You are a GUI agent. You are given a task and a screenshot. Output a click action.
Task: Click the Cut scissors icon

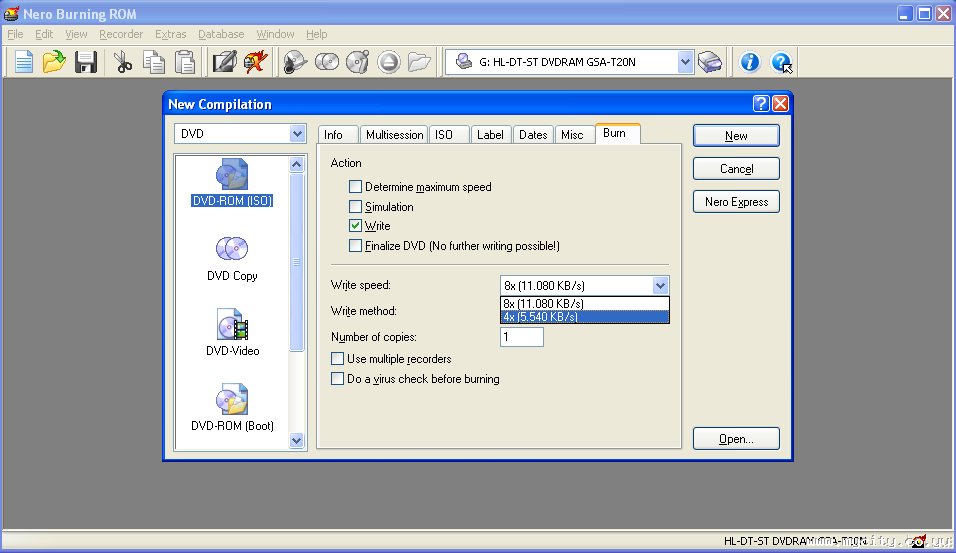point(123,62)
